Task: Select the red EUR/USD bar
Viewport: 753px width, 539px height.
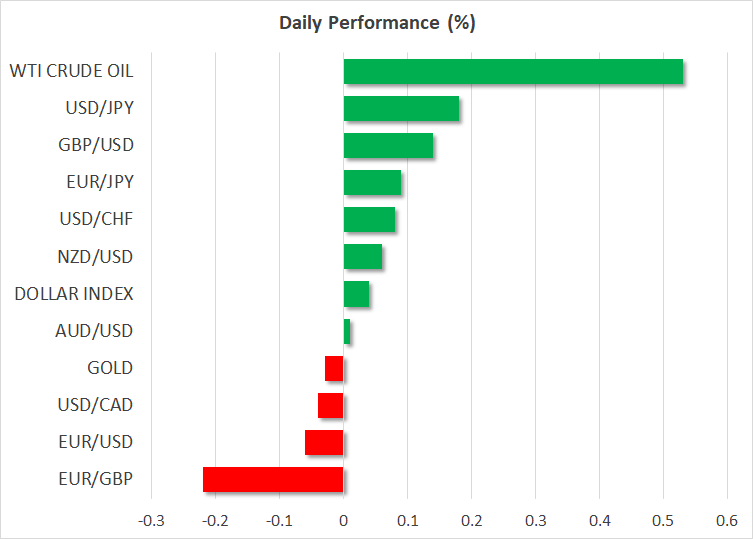Action: (x=324, y=442)
